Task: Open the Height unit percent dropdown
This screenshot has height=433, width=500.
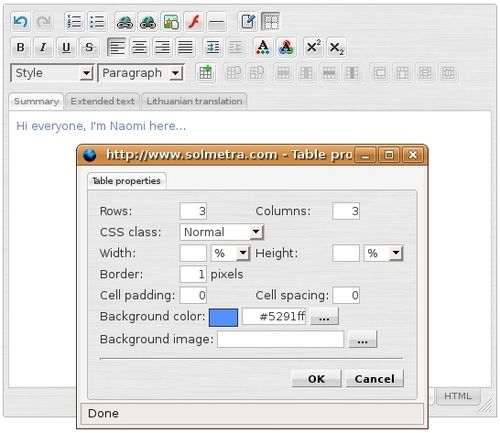Action: [383, 253]
